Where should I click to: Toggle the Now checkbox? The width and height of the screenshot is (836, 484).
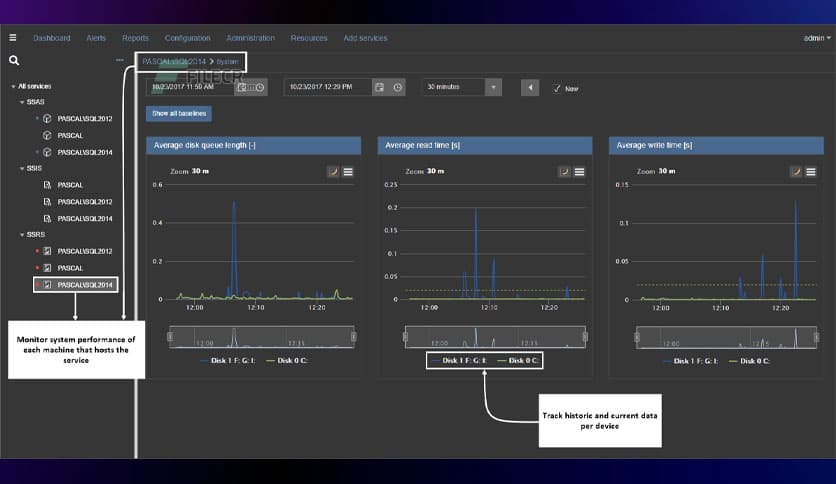click(x=557, y=88)
